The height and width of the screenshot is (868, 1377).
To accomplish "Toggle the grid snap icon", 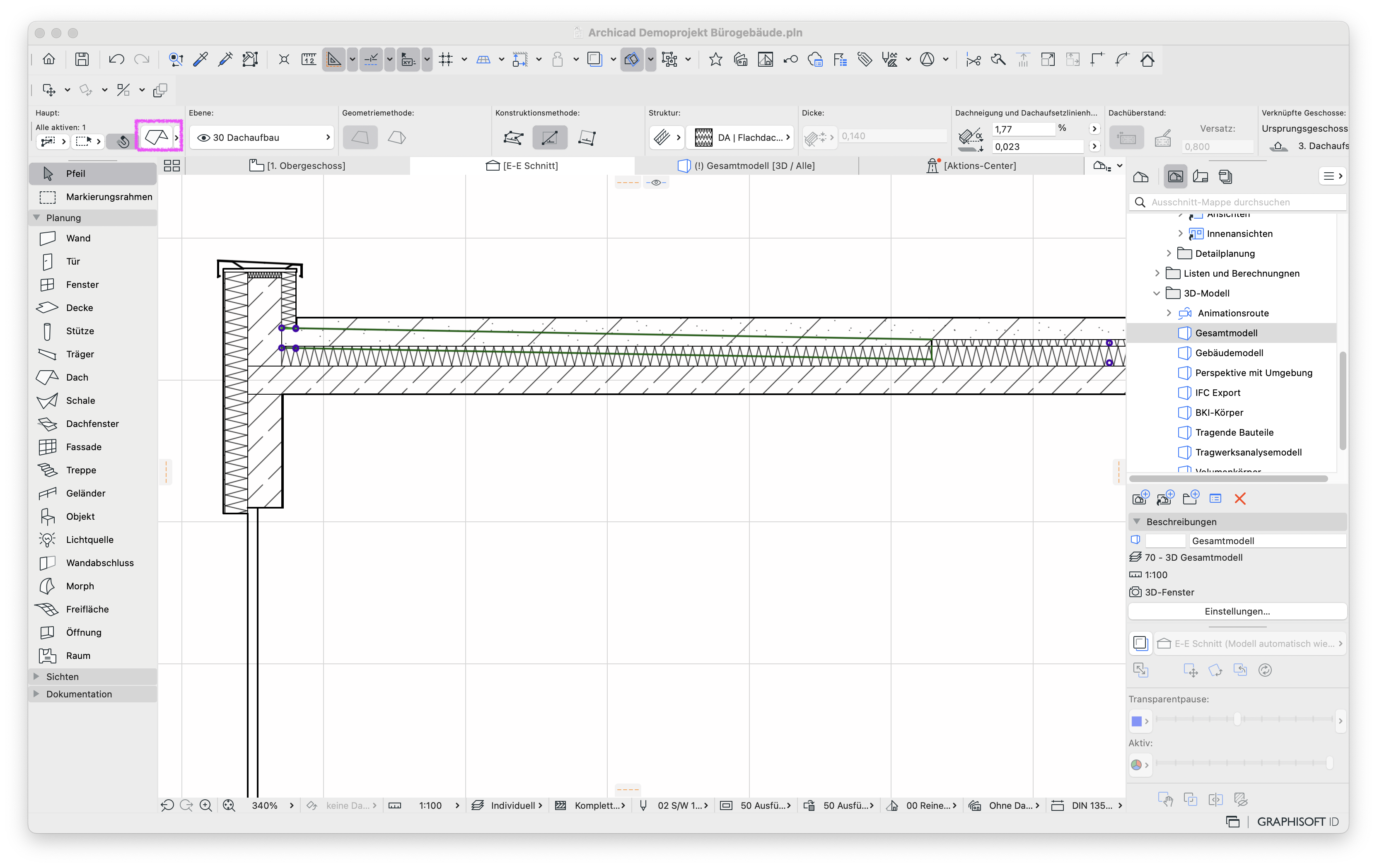I will pyautogui.click(x=446, y=59).
